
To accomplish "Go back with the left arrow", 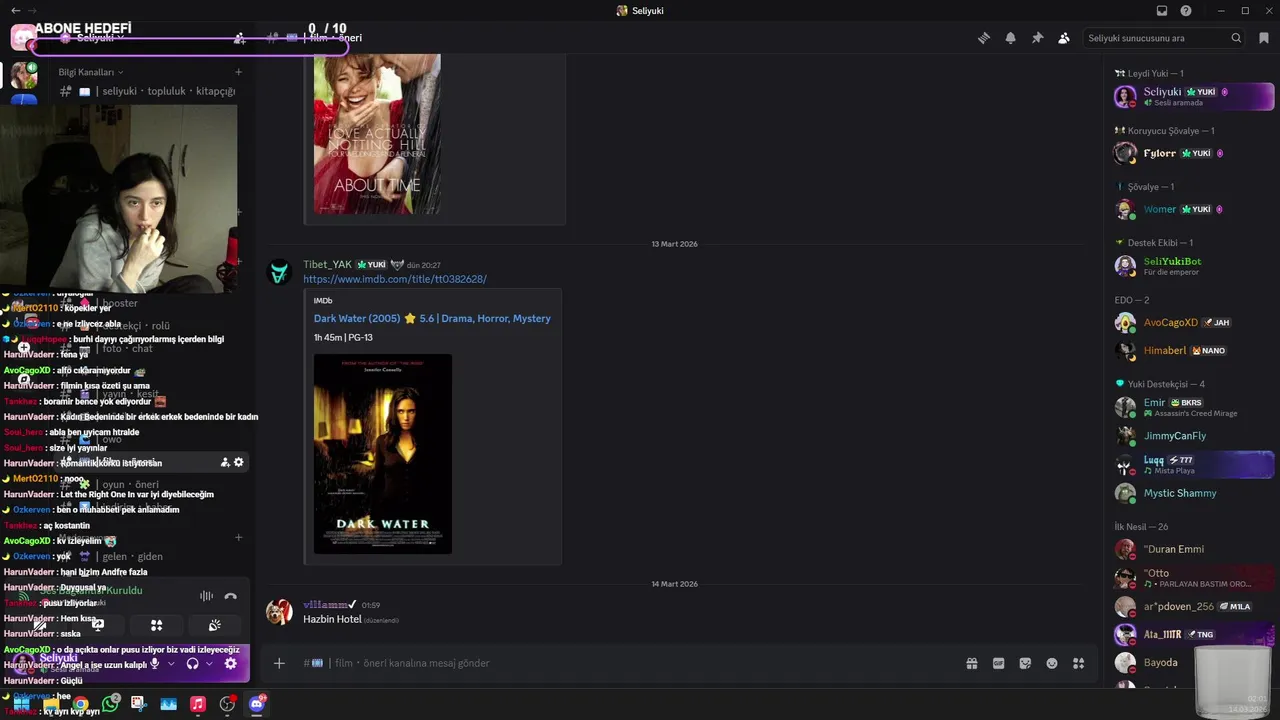I will click(x=15, y=10).
